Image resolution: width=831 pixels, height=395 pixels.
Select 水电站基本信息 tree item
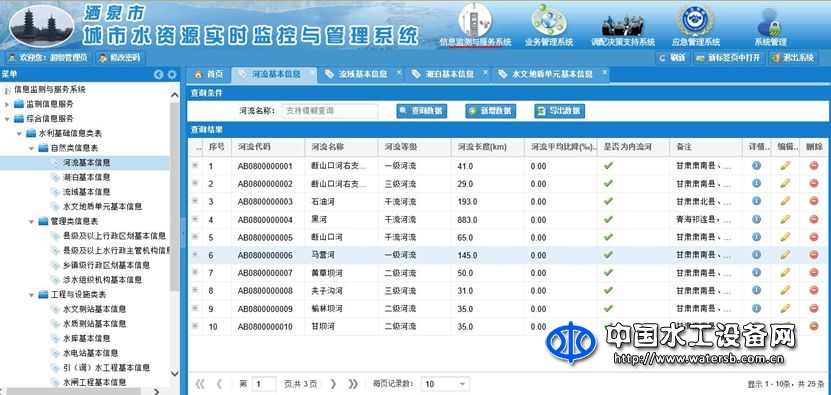coord(91,353)
